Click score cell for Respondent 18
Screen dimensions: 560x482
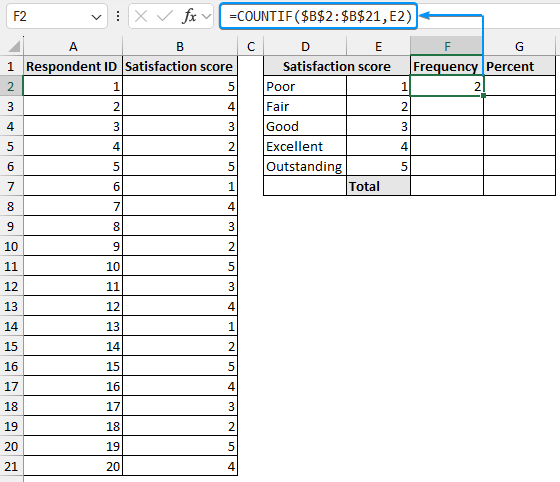click(180, 426)
